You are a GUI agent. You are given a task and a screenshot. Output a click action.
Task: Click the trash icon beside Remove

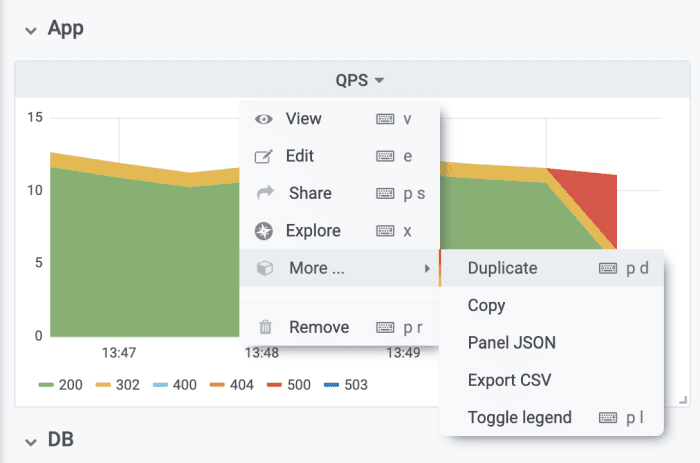click(x=265, y=327)
